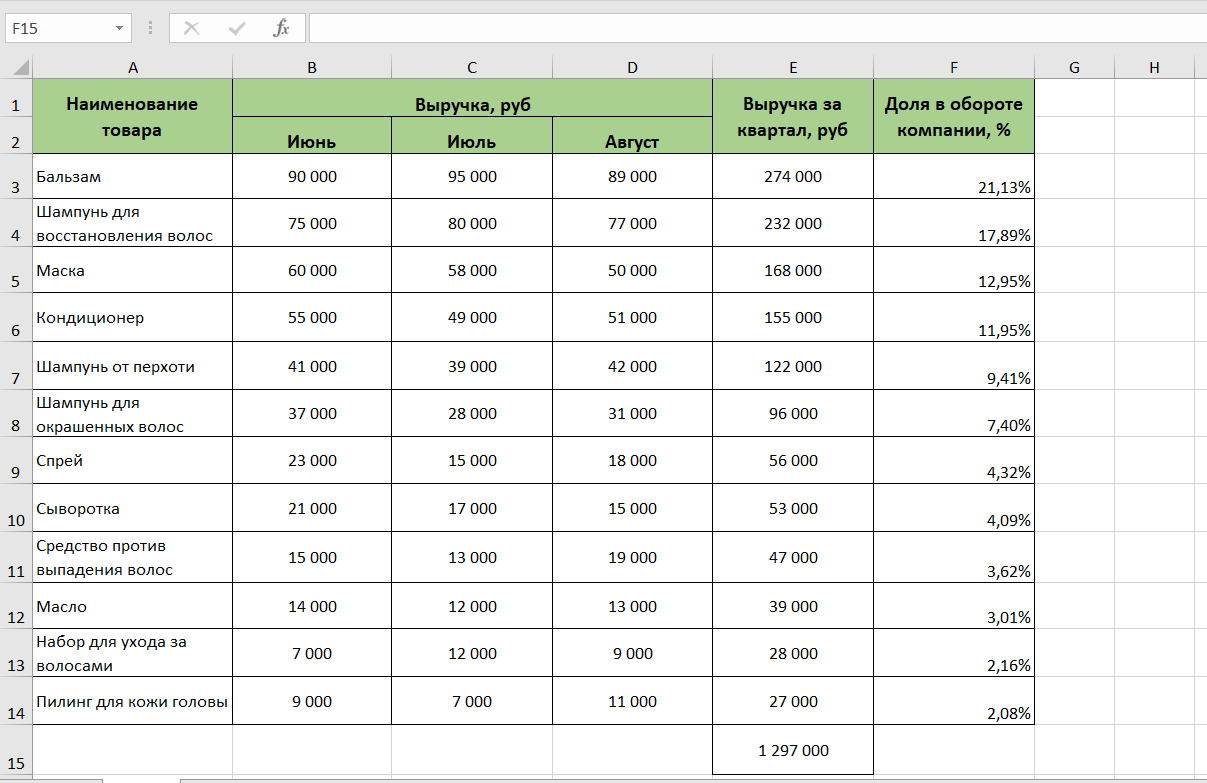Viewport: 1207px width, 783px height.
Task: Click the 'Июль' column heading cell
Action: click(472, 135)
